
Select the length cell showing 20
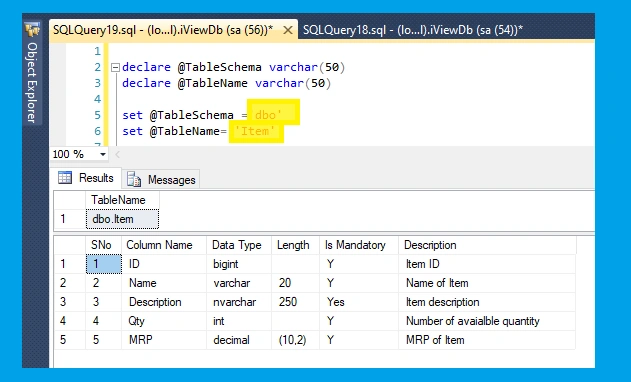point(295,283)
